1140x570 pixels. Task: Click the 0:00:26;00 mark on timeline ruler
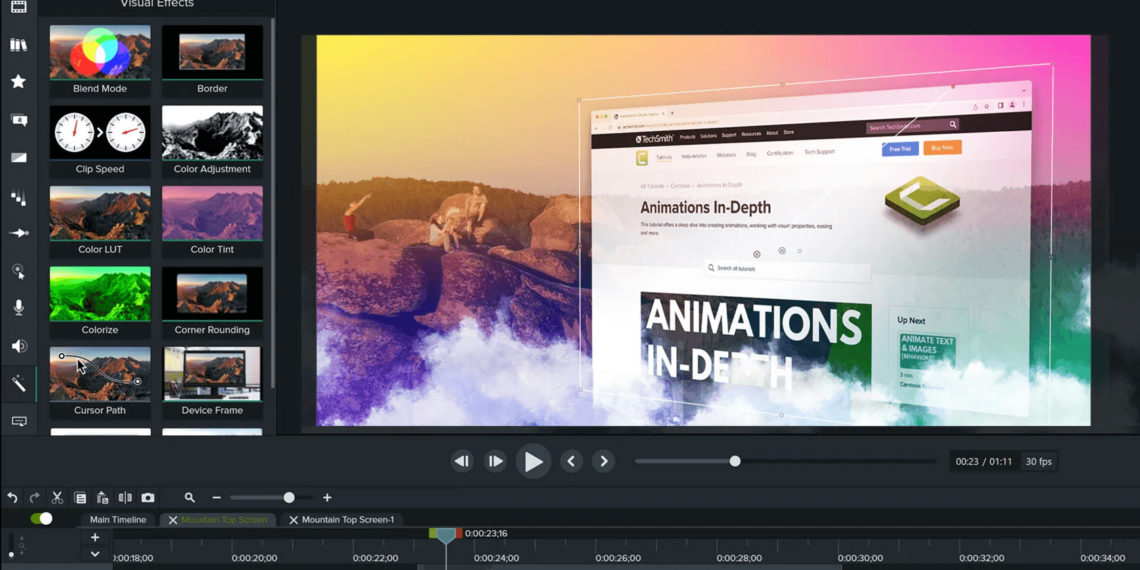[618, 558]
